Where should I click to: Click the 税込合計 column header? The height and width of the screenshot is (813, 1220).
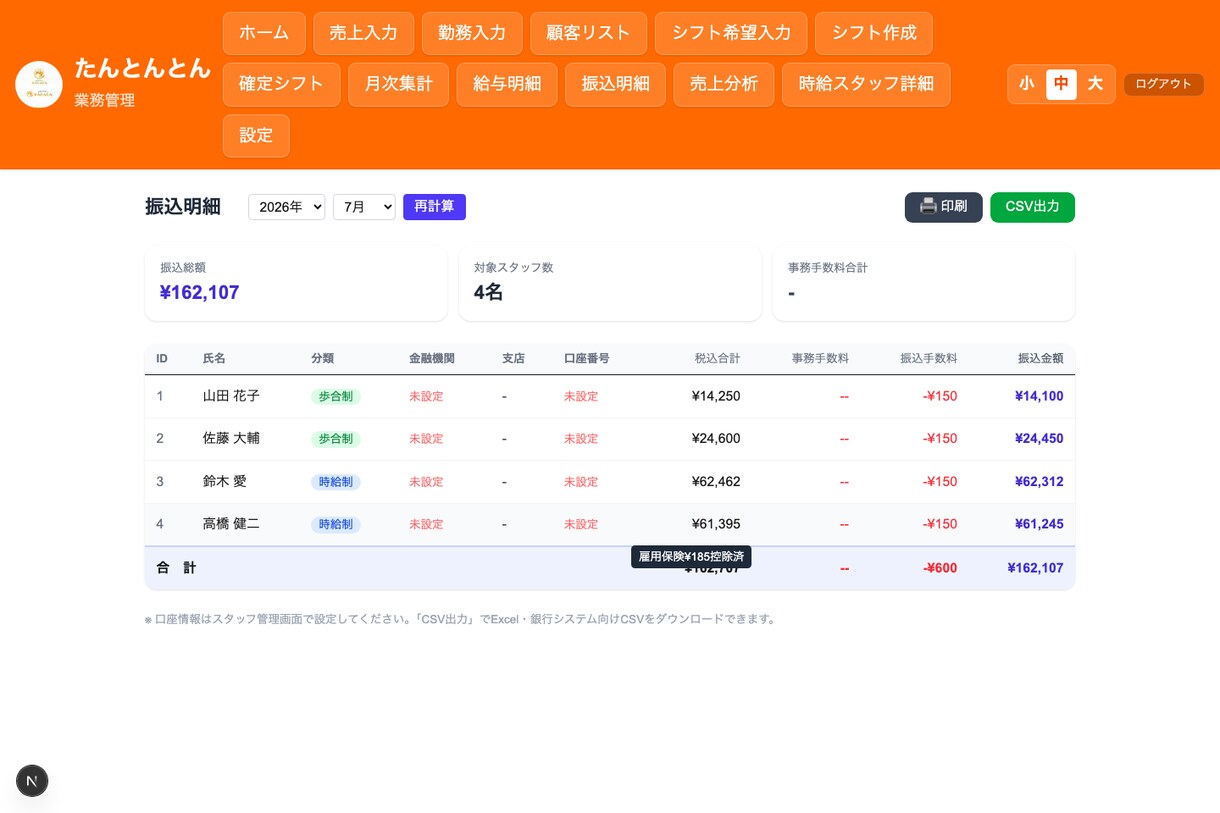717,358
